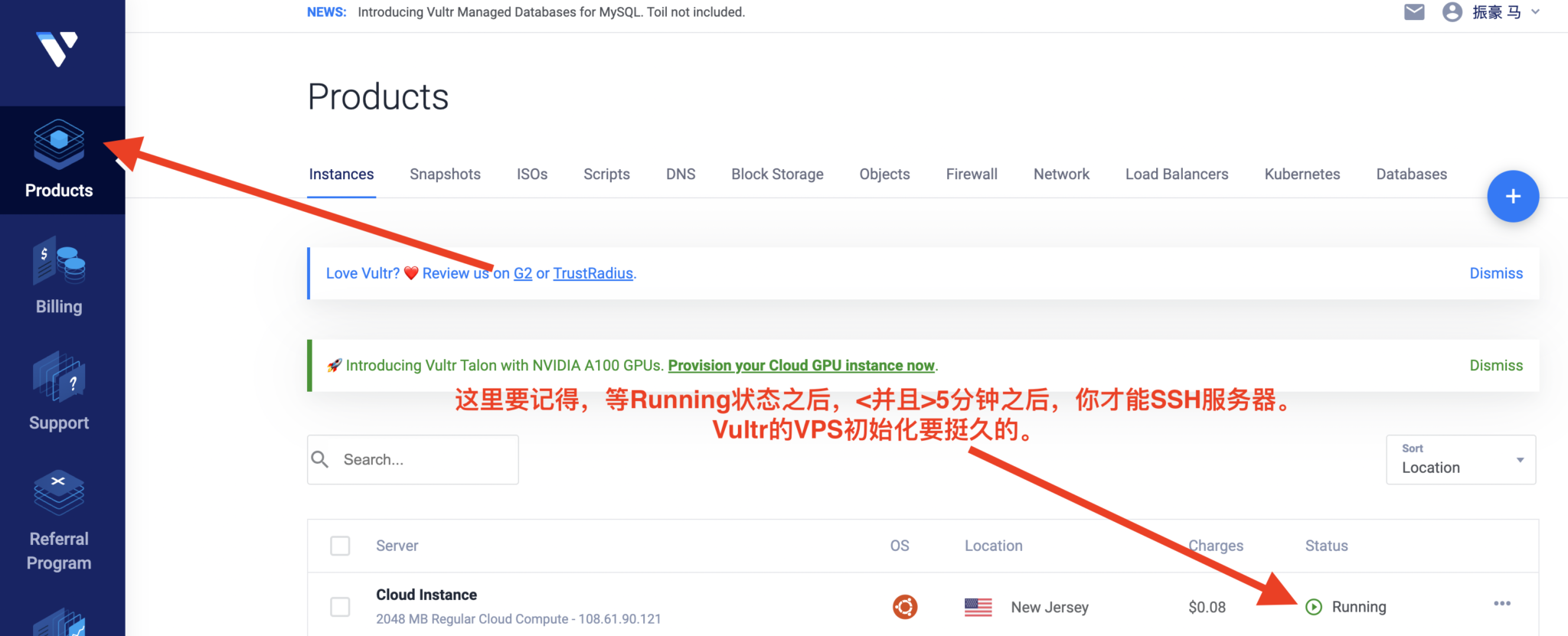Switch to the Firewall tab

coord(972,174)
